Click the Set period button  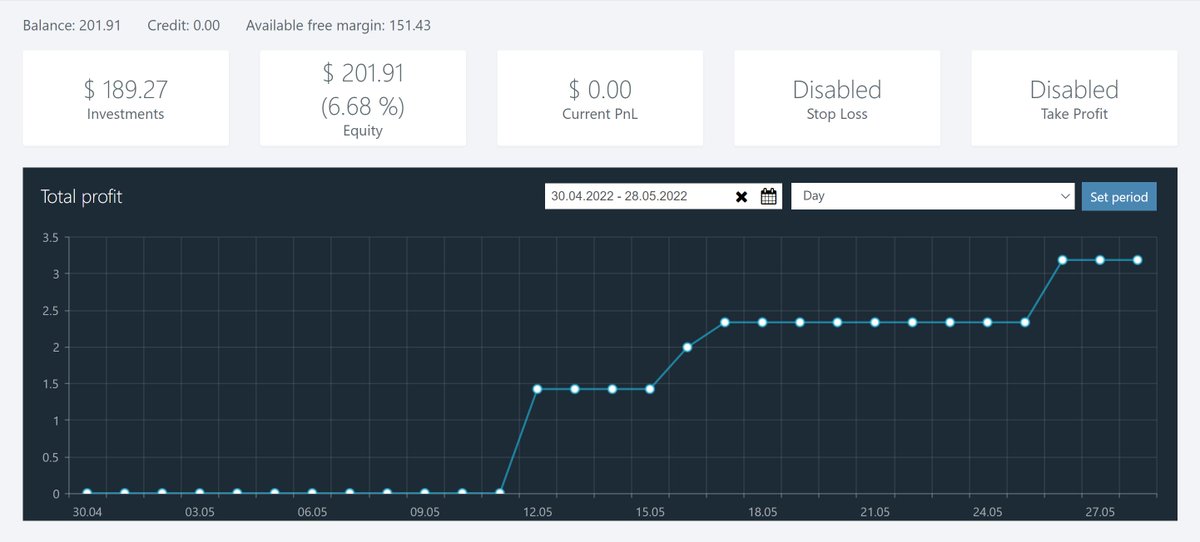1119,197
